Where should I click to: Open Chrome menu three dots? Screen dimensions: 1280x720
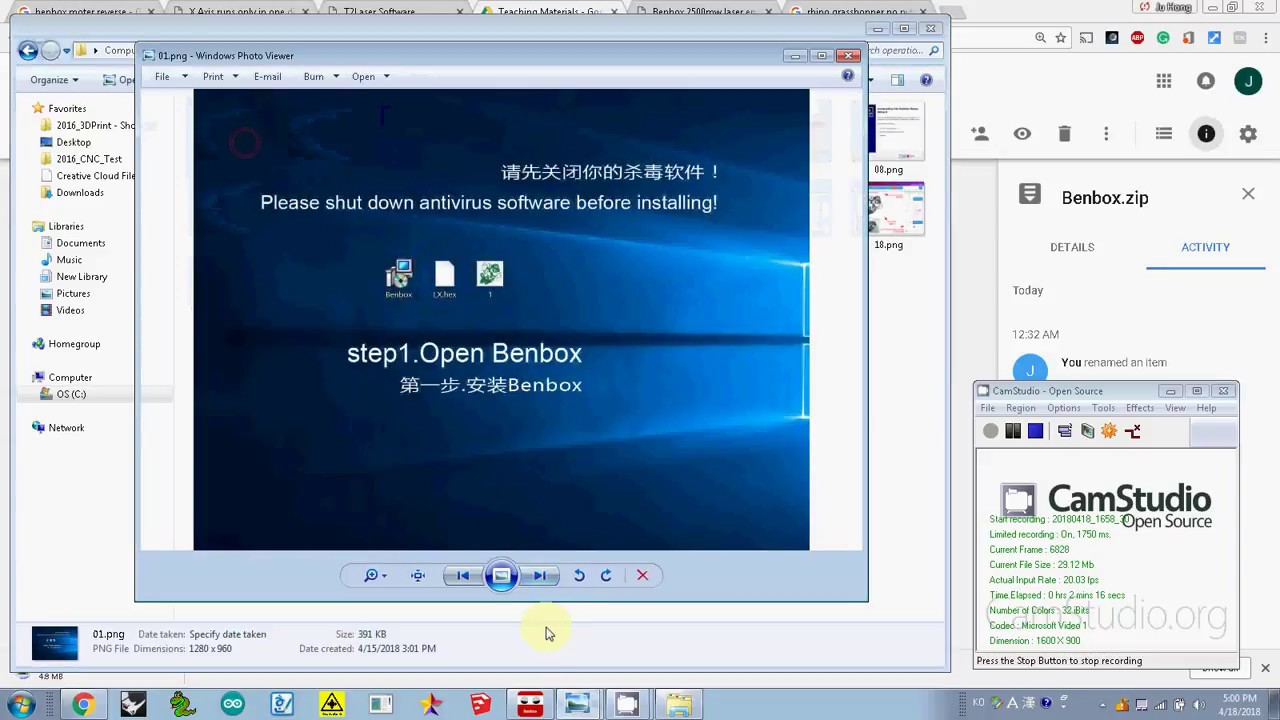click(x=1265, y=38)
